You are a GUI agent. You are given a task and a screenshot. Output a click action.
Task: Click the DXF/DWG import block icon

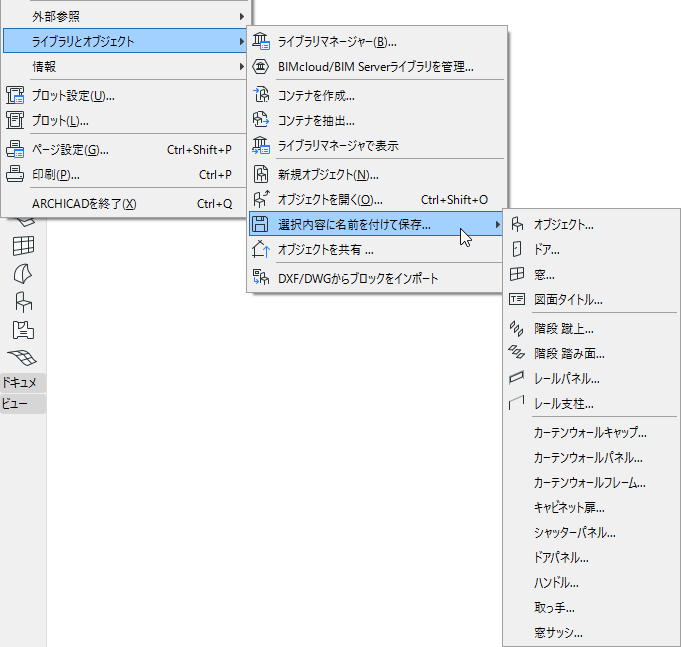point(261,277)
